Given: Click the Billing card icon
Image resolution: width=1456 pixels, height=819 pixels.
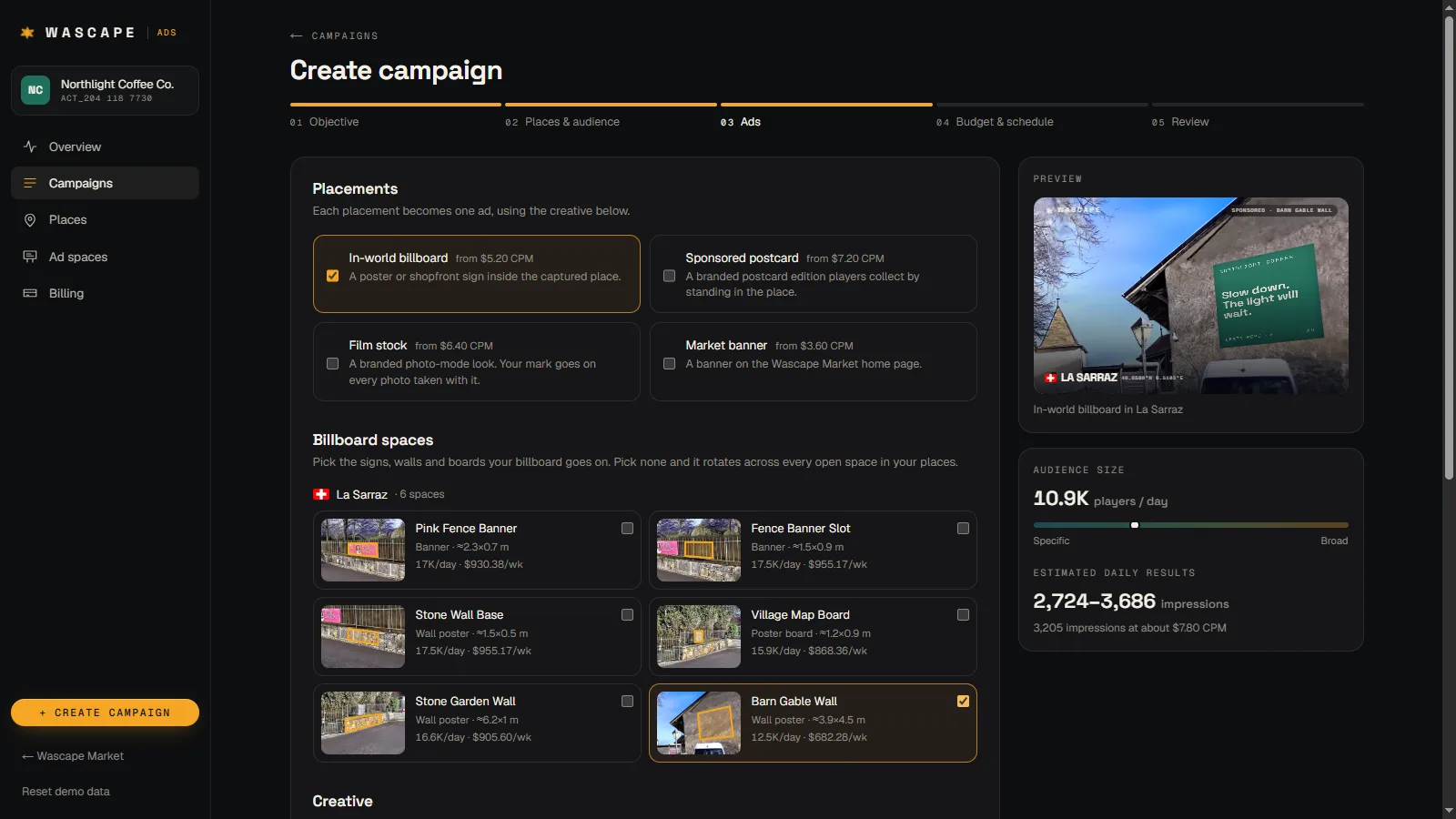Looking at the screenshot, I should (x=30, y=293).
